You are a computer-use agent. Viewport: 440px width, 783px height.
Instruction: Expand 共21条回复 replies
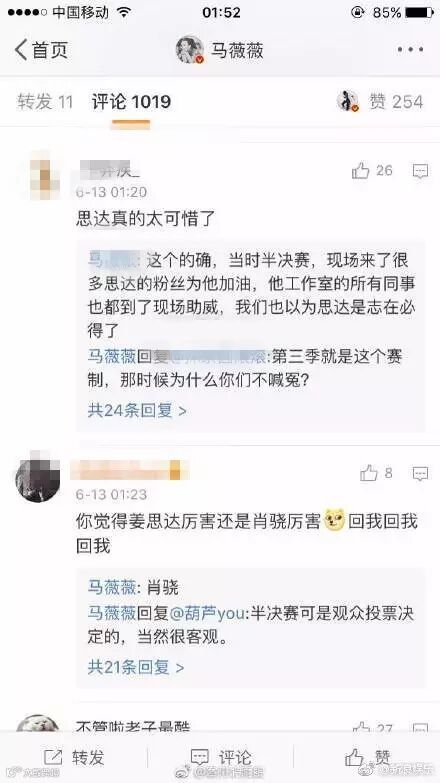tap(136, 667)
